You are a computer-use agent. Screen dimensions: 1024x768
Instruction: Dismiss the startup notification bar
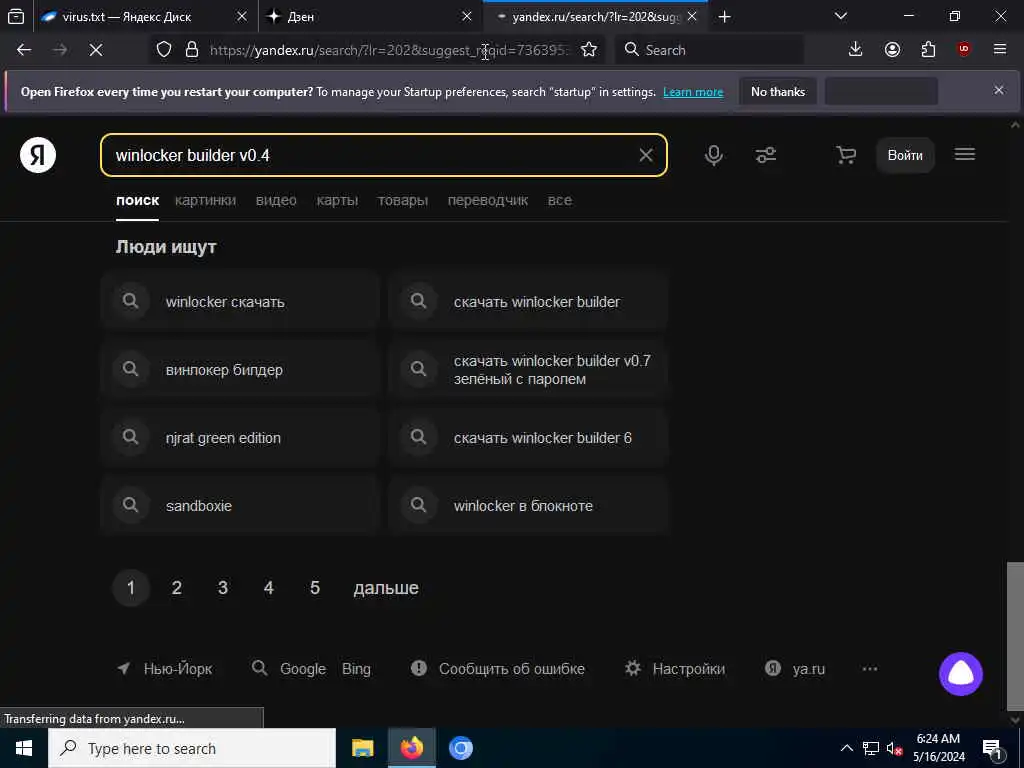point(999,90)
